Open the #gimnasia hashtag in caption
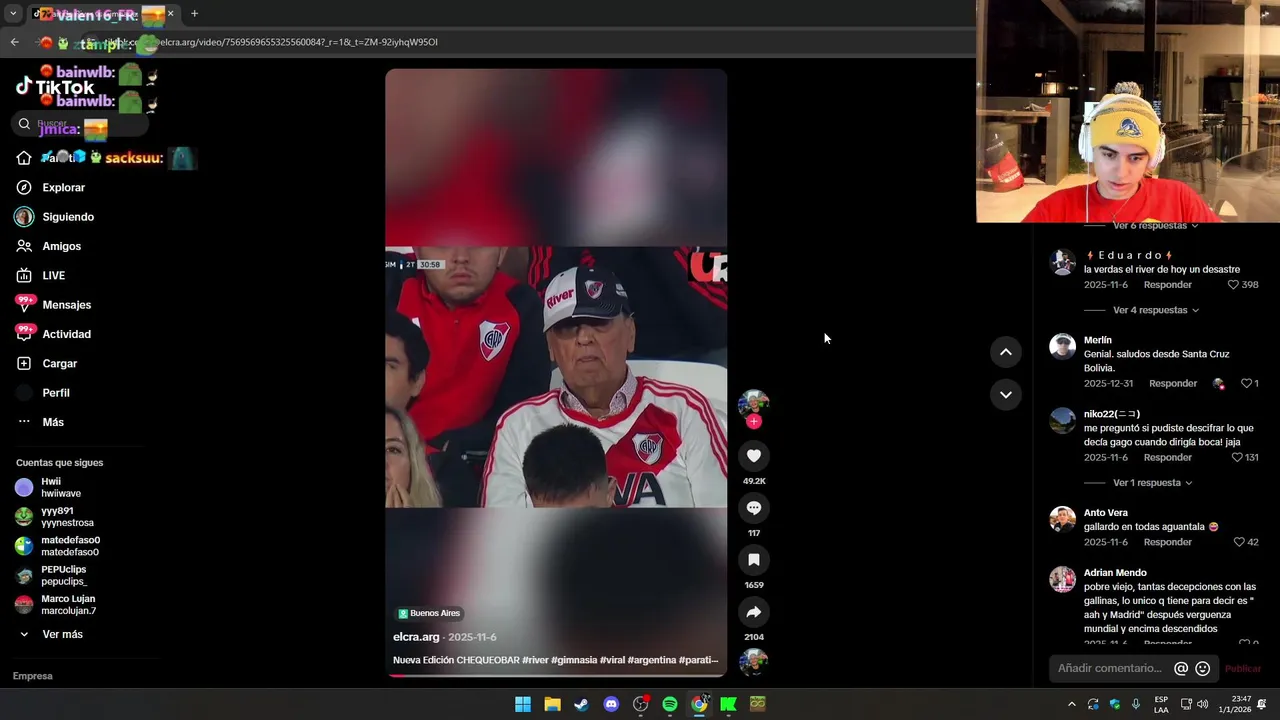 click(574, 660)
